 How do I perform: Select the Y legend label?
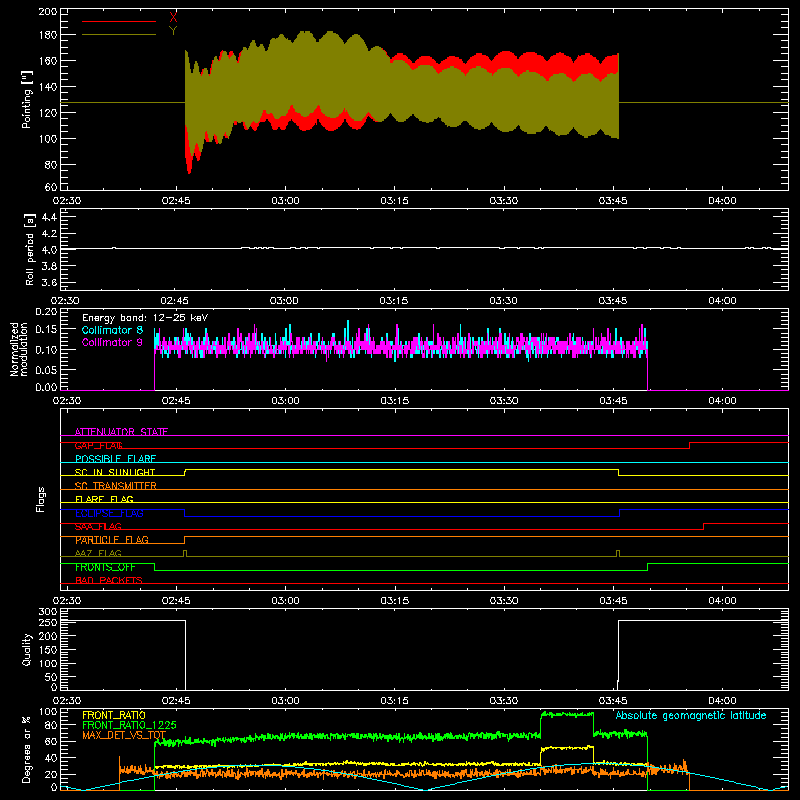point(173,31)
